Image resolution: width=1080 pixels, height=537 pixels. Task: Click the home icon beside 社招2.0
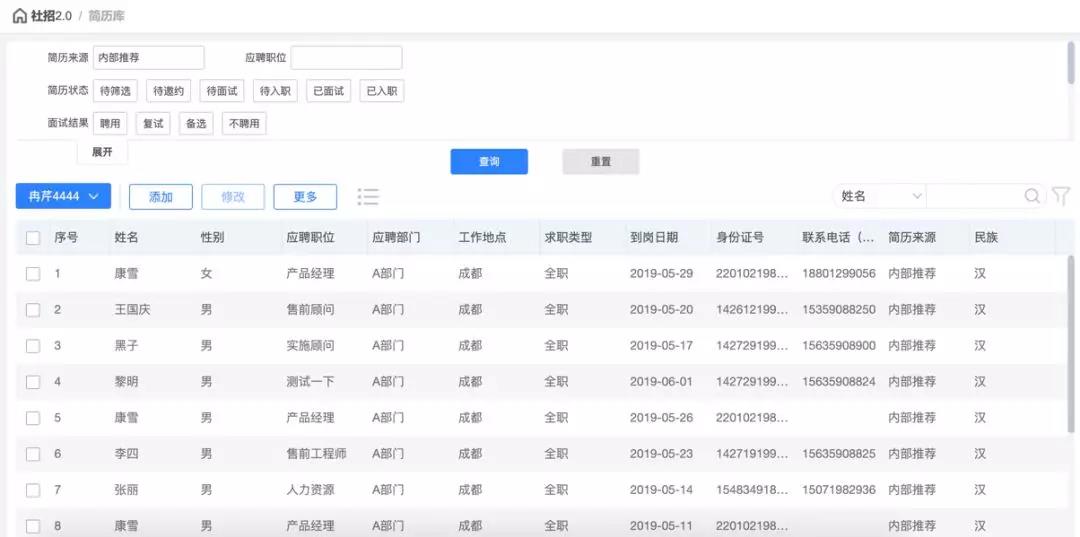tap(19, 16)
